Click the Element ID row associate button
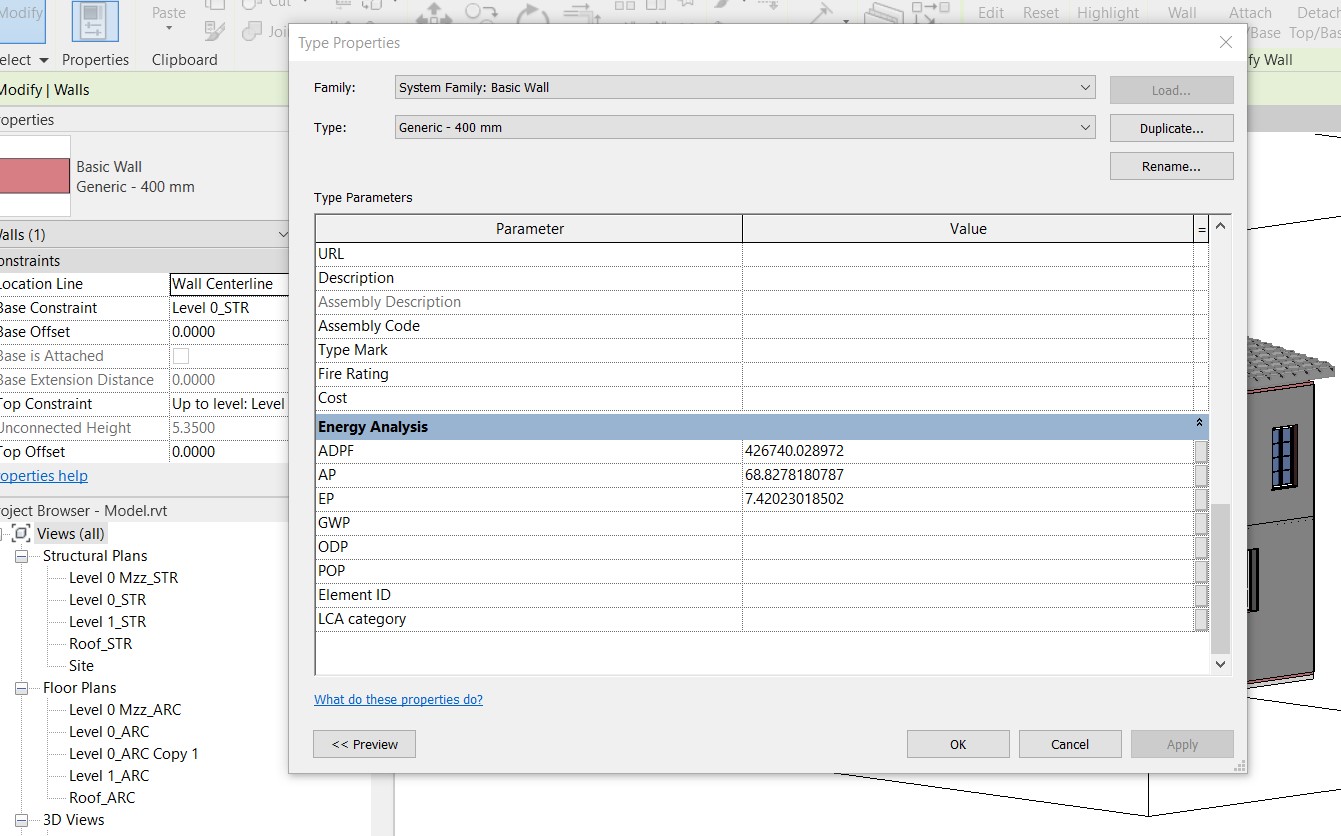1341x836 pixels. pos(1201,595)
